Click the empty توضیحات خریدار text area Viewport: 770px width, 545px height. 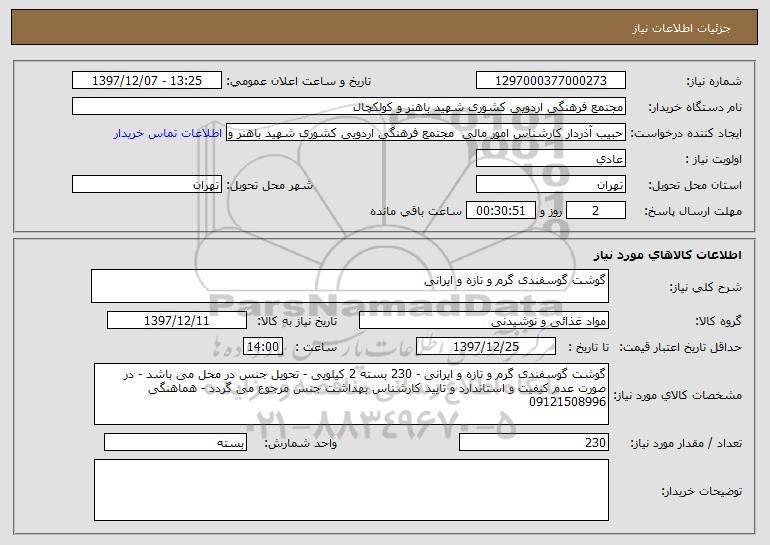point(351,490)
